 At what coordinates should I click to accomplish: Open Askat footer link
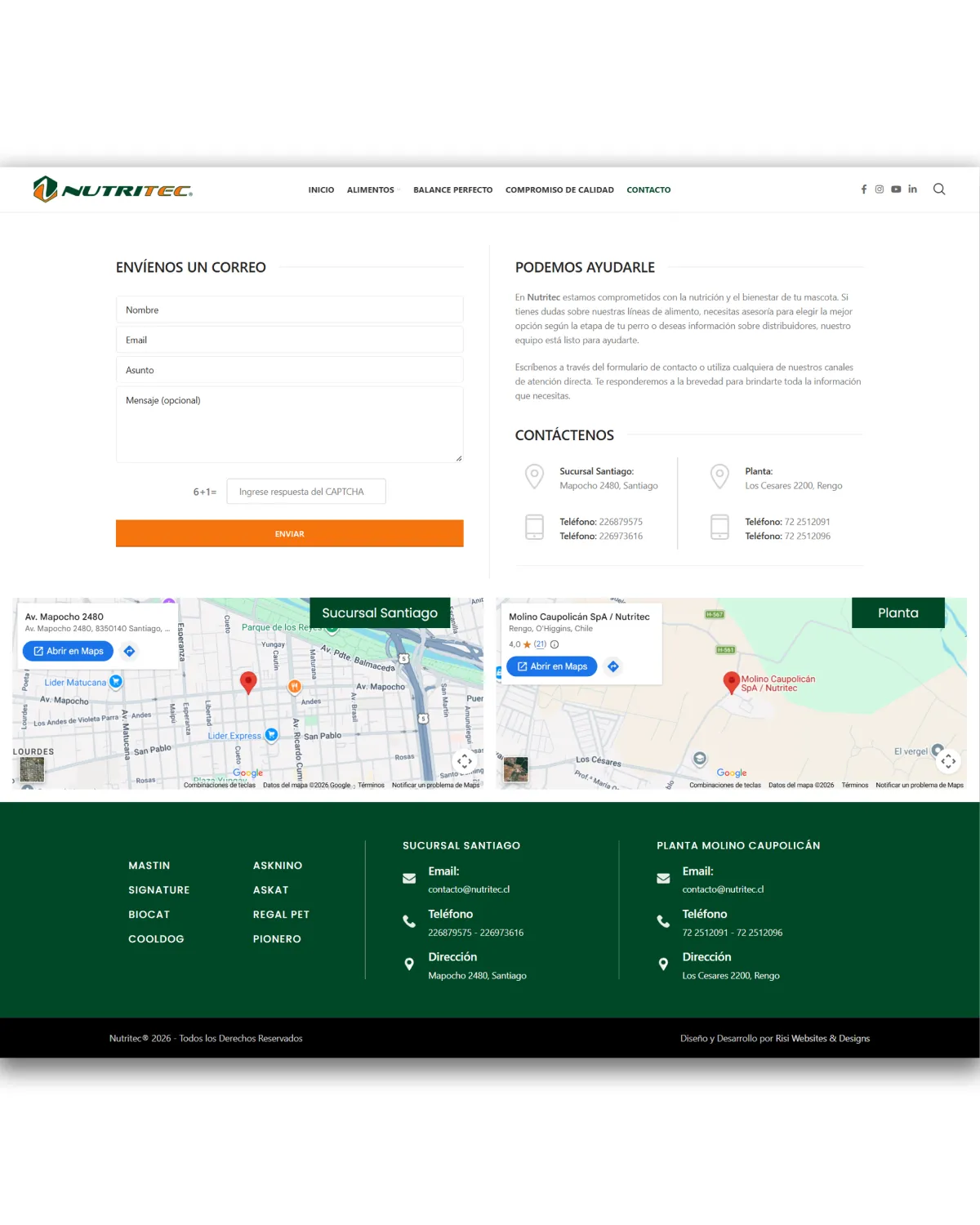coord(270,890)
